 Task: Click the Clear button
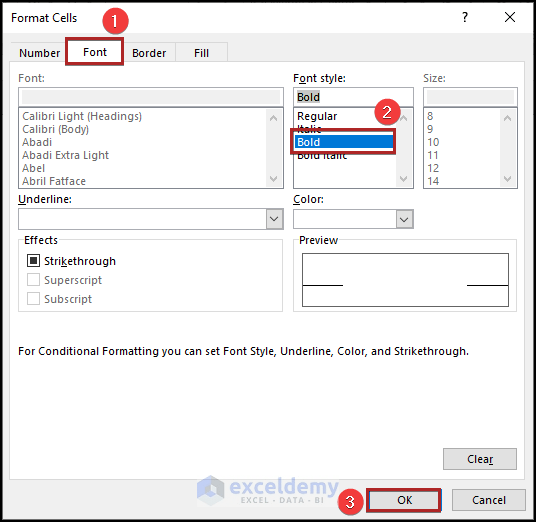point(480,459)
